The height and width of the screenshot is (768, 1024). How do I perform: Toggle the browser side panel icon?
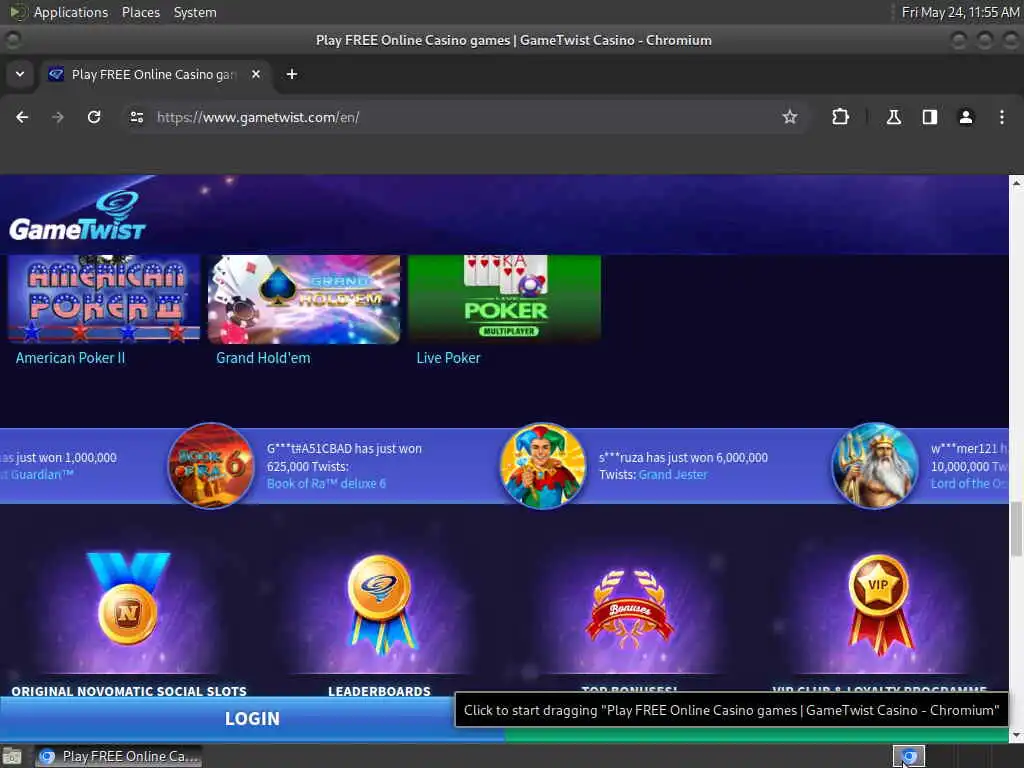pyautogui.click(x=929, y=117)
